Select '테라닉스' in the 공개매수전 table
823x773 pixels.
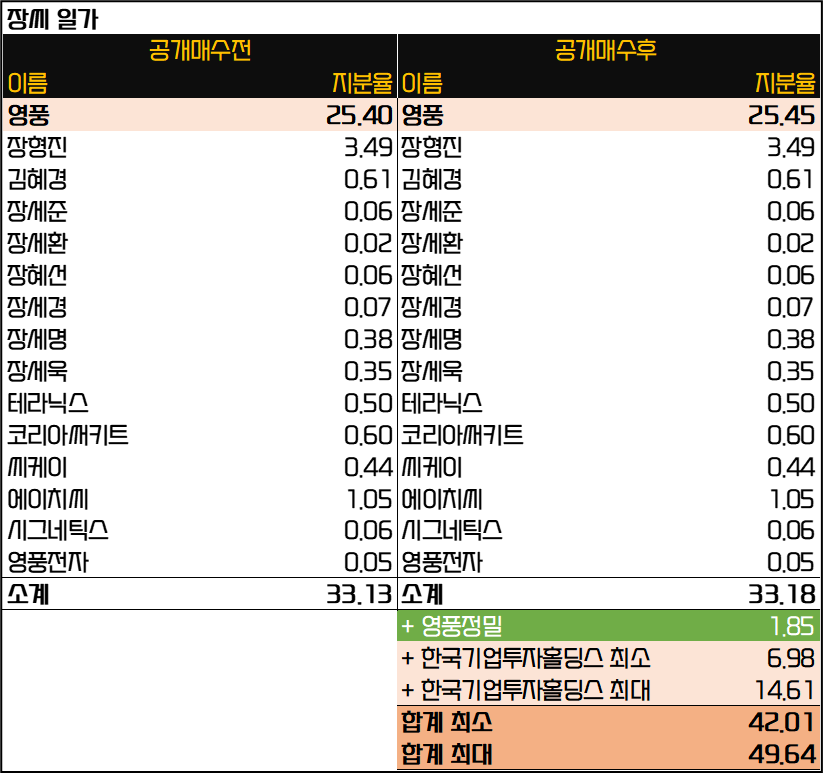coord(47,403)
